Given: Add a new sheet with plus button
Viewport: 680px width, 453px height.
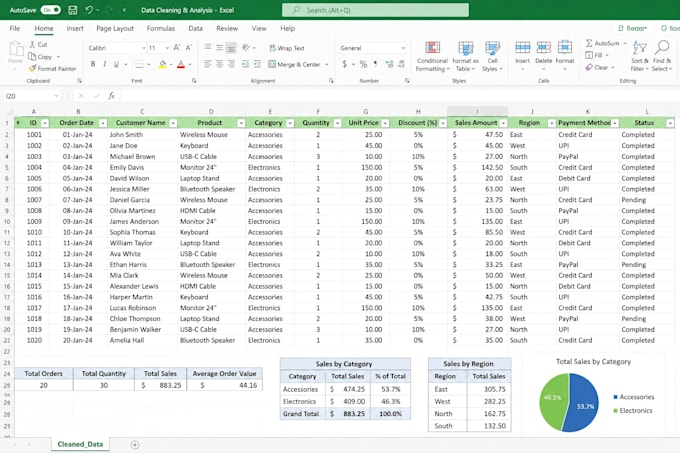Looking at the screenshot, I should point(135,445).
